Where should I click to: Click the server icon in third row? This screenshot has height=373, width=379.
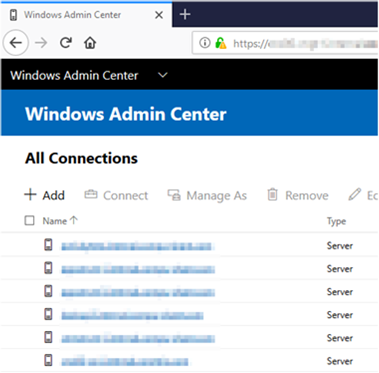coord(48,291)
